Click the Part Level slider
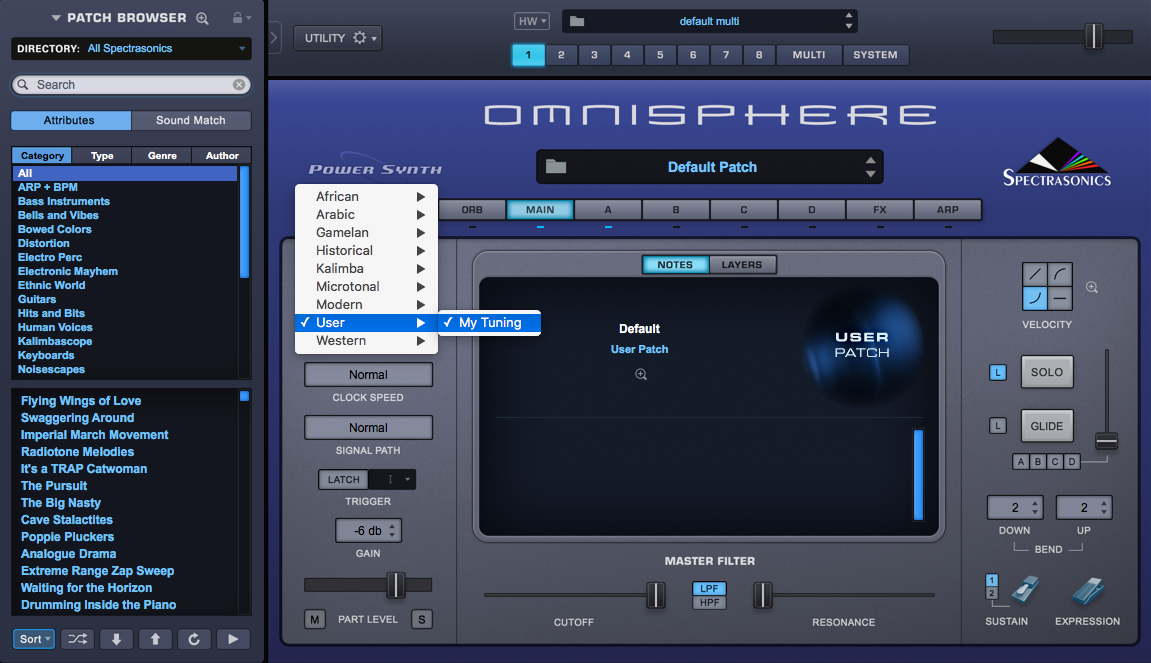Image resolution: width=1151 pixels, height=663 pixels. (368, 585)
